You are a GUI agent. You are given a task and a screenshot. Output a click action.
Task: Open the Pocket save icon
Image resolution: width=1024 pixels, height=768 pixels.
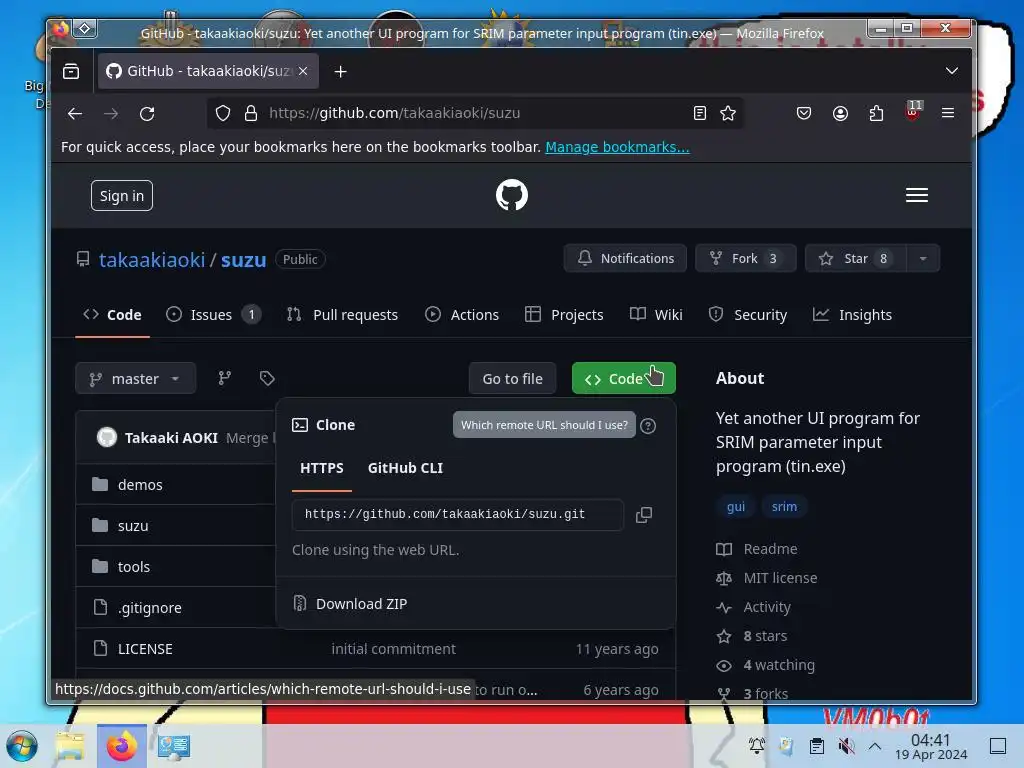coord(804,114)
